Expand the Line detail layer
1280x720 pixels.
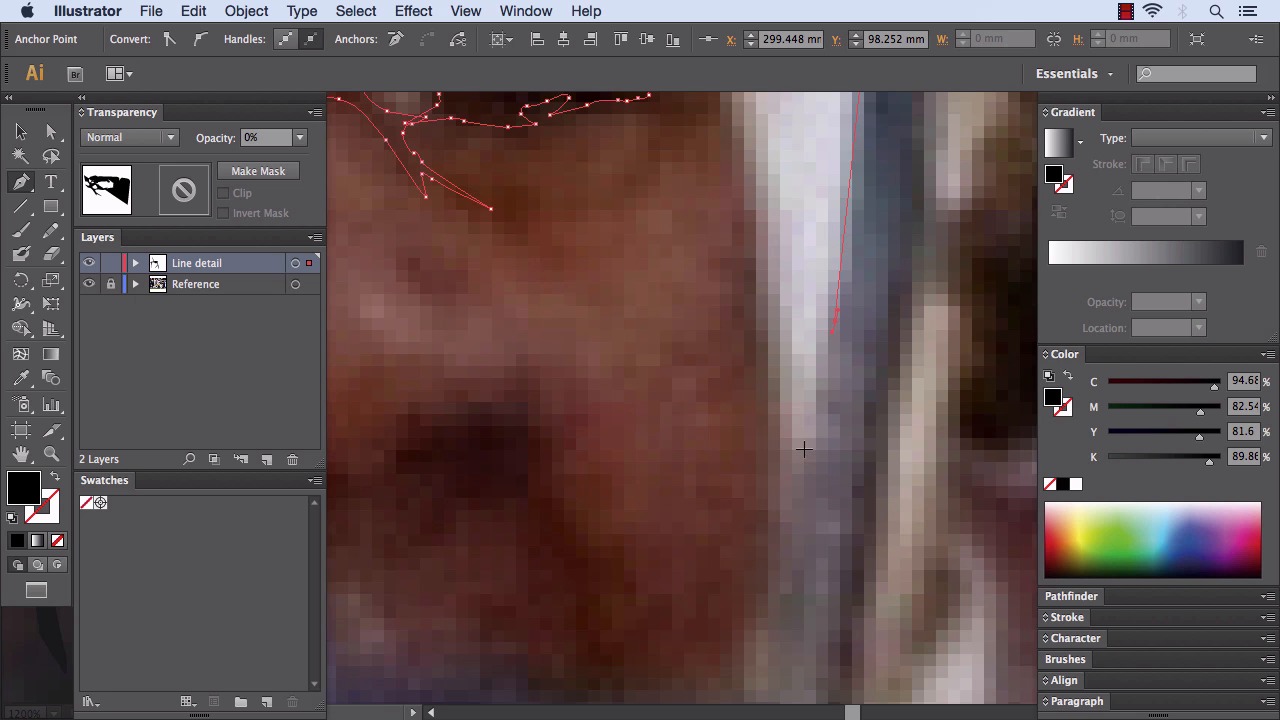pyautogui.click(x=135, y=263)
